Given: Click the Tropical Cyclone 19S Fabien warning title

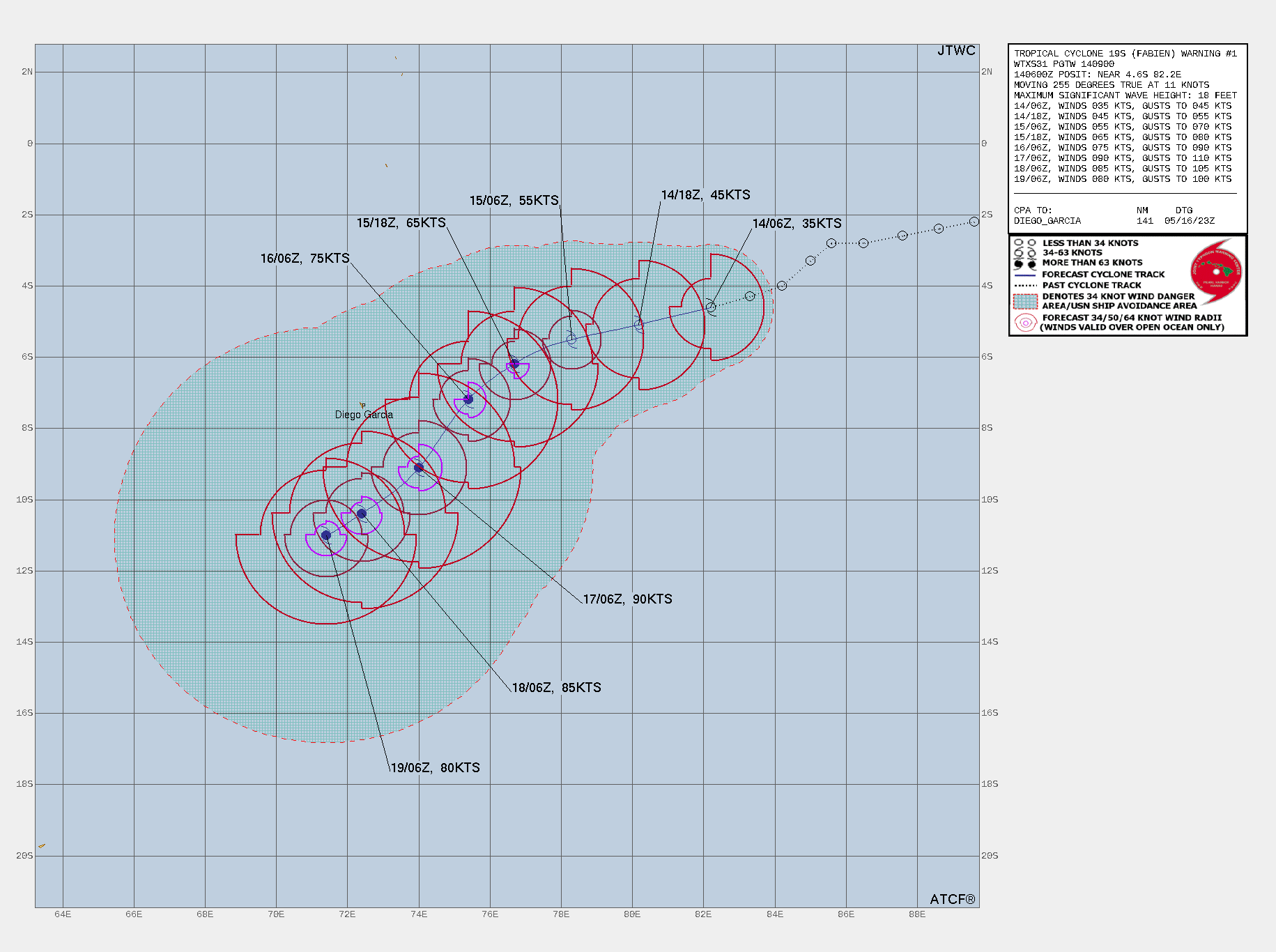Looking at the screenshot, I should pos(1125,54).
